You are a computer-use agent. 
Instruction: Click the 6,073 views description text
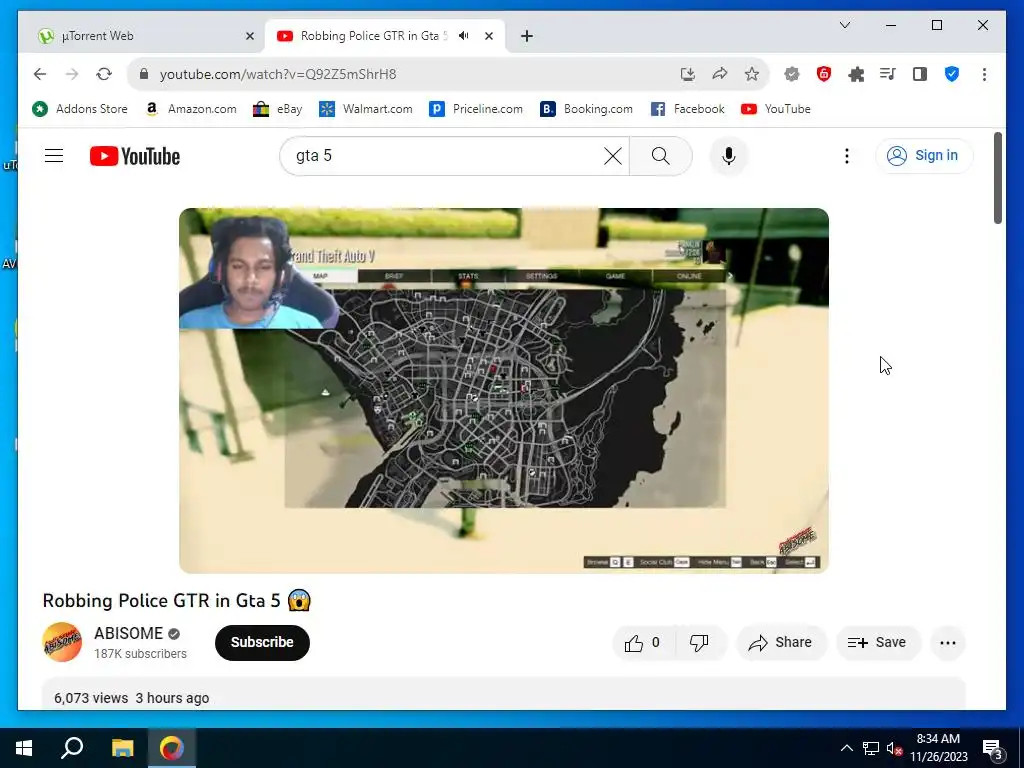pos(91,698)
